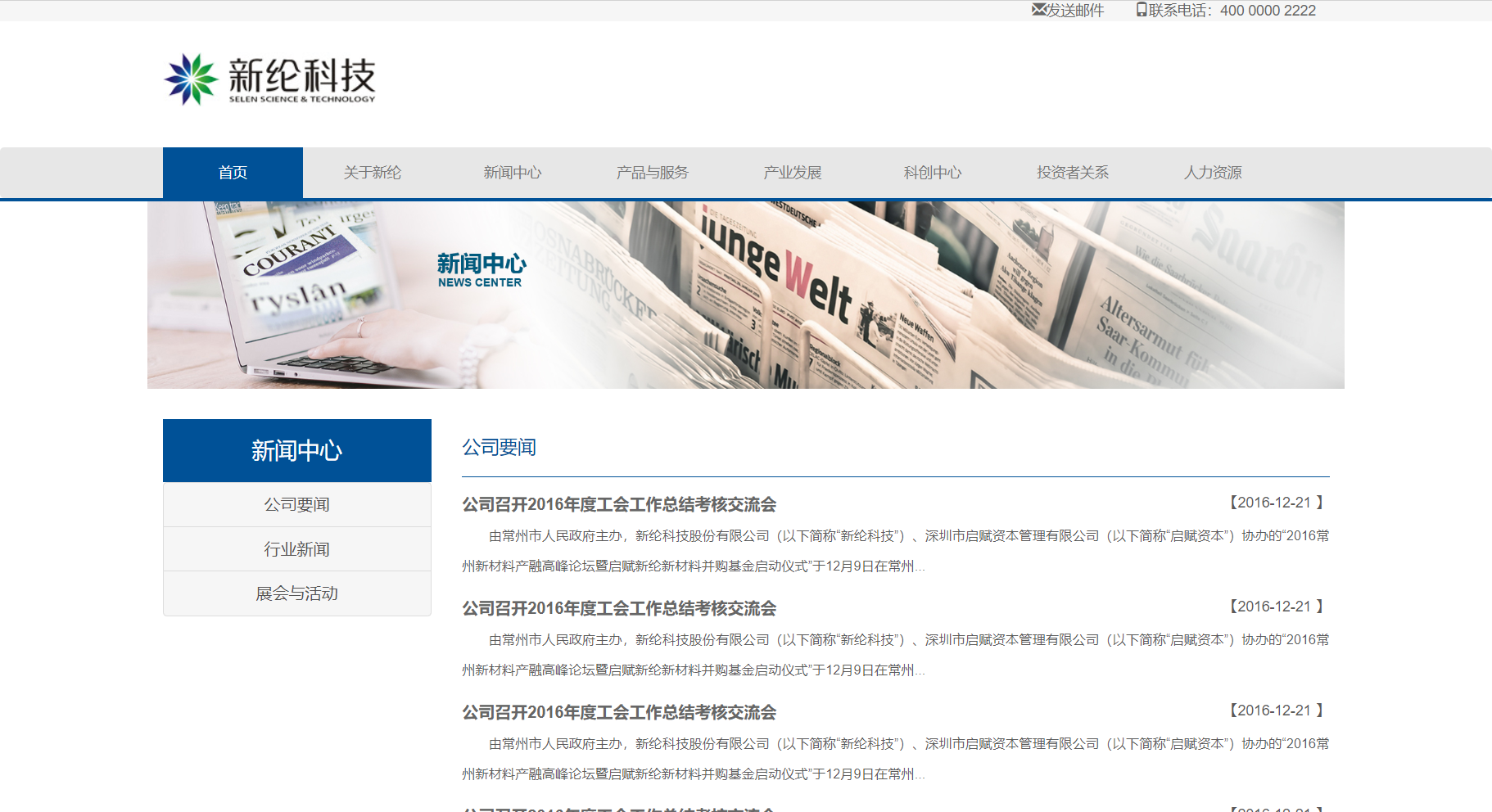The image size is (1492, 812).
Task: Click the 发送邮件 link in the top bar
Action: pyautogui.click(x=1075, y=11)
